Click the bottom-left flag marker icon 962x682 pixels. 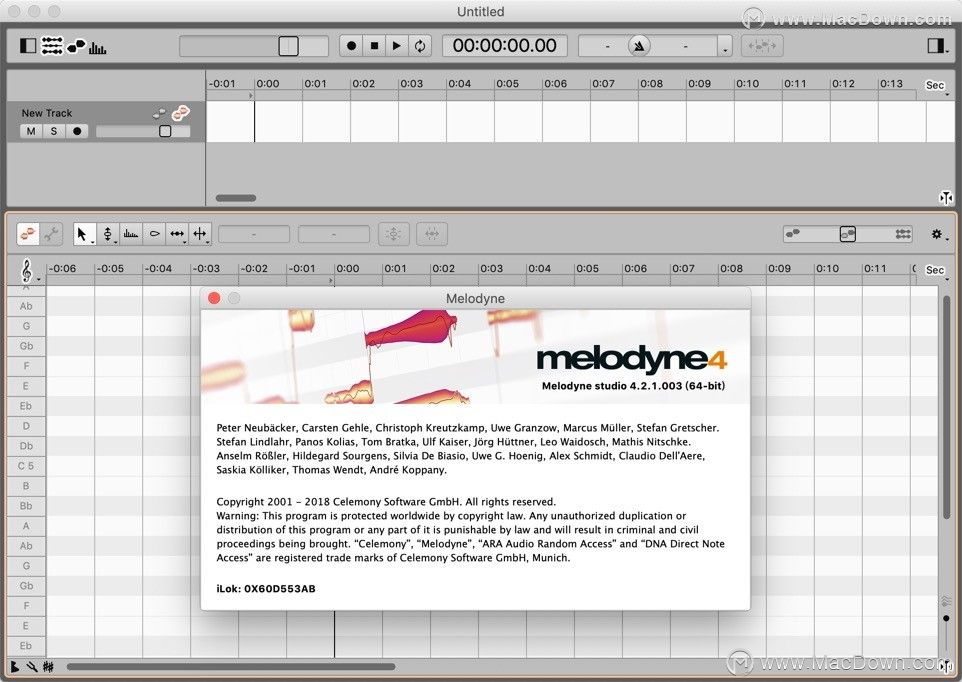pyautogui.click(x=15, y=666)
